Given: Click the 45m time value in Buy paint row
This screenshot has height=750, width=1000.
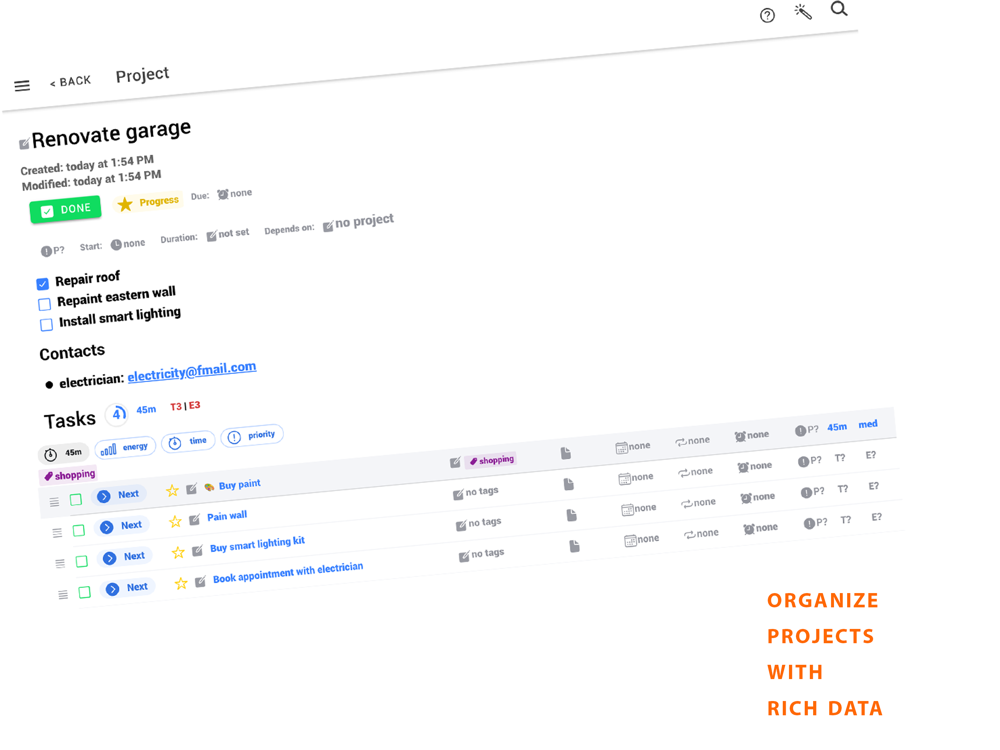Looking at the screenshot, I should point(837,427).
